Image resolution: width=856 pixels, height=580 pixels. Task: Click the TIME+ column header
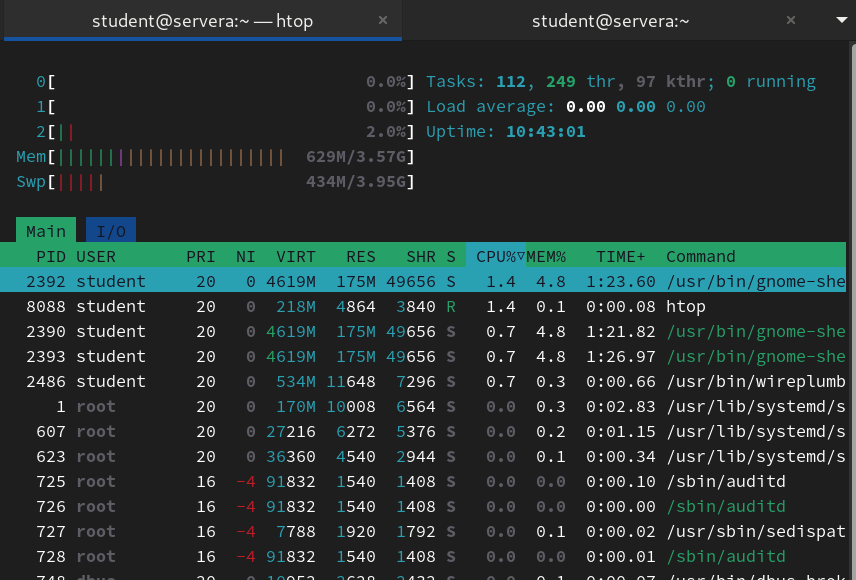click(x=620, y=256)
